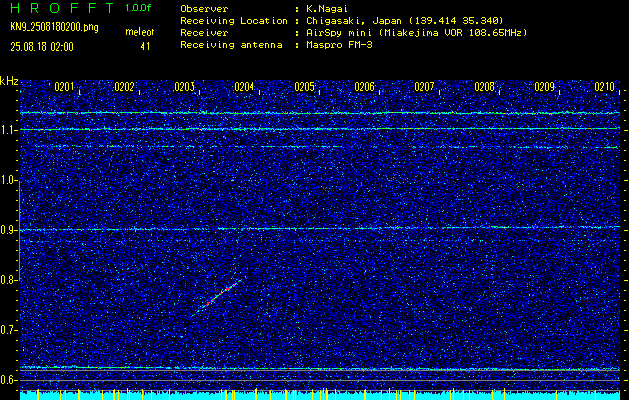629x400 pixels.
Task: Click the cyan signal level bar at bottom
Action: [320, 395]
